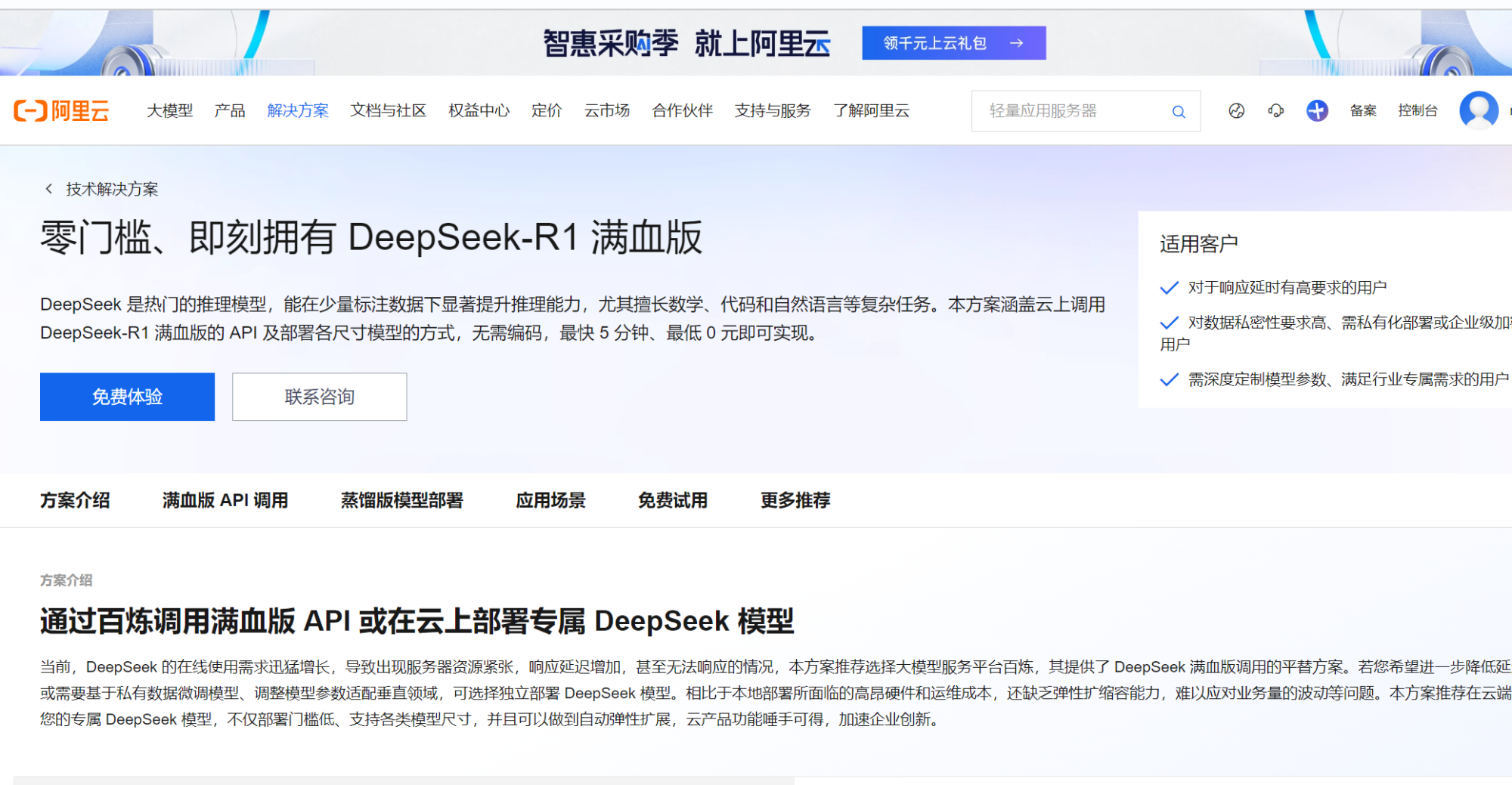
Task: Open the 云市场 menu item
Action: point(607,111)
